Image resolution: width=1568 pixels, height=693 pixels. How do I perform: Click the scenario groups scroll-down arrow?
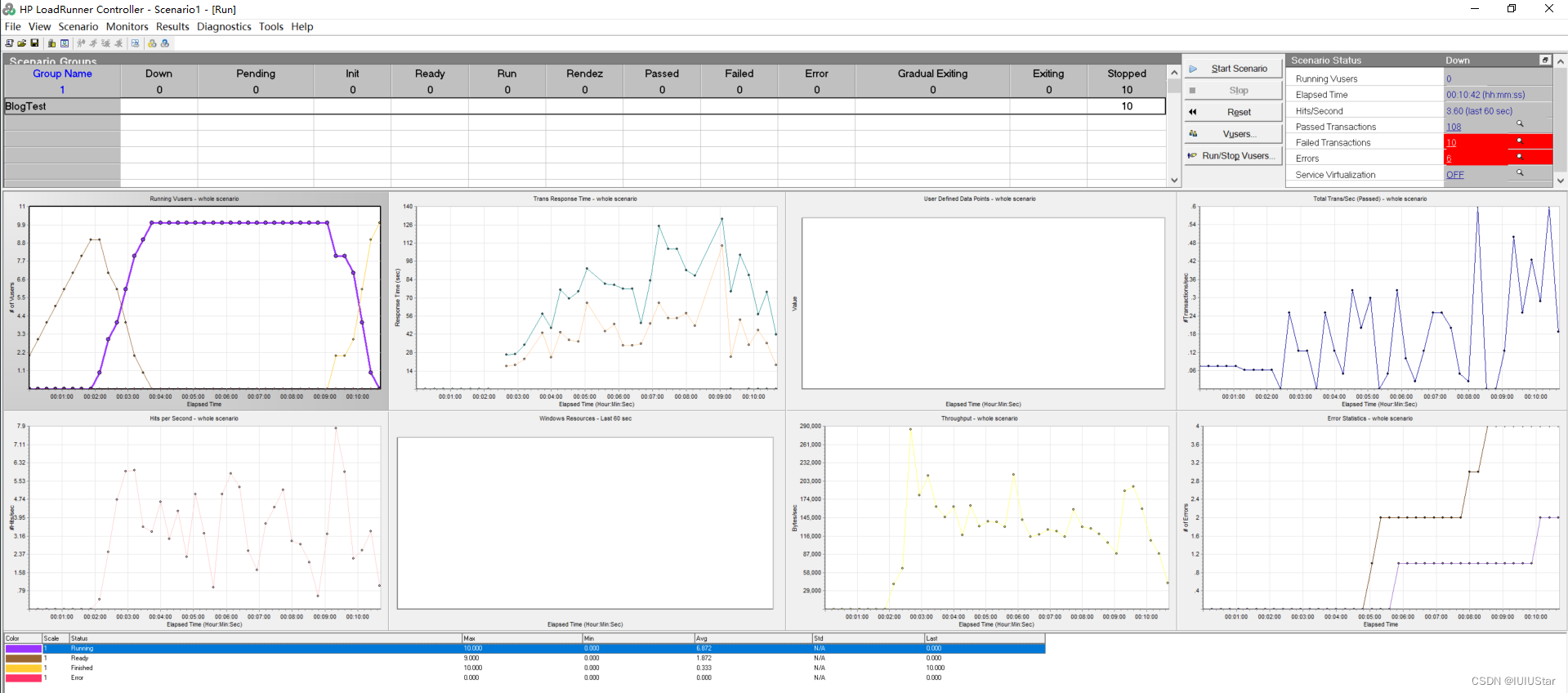click(x=1174, y=180)
